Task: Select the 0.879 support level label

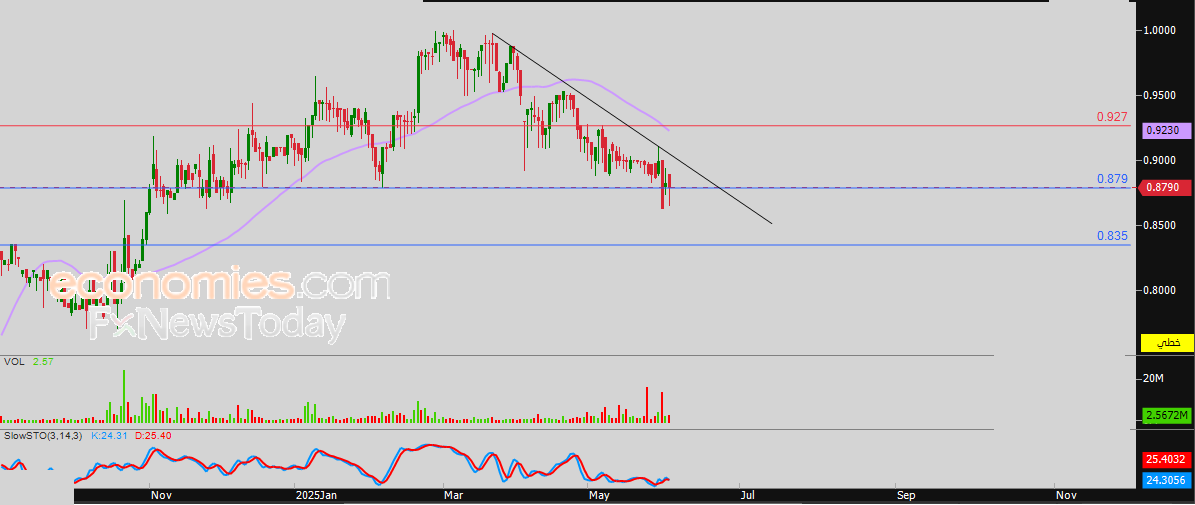Action: click(x=1112, y=179)
